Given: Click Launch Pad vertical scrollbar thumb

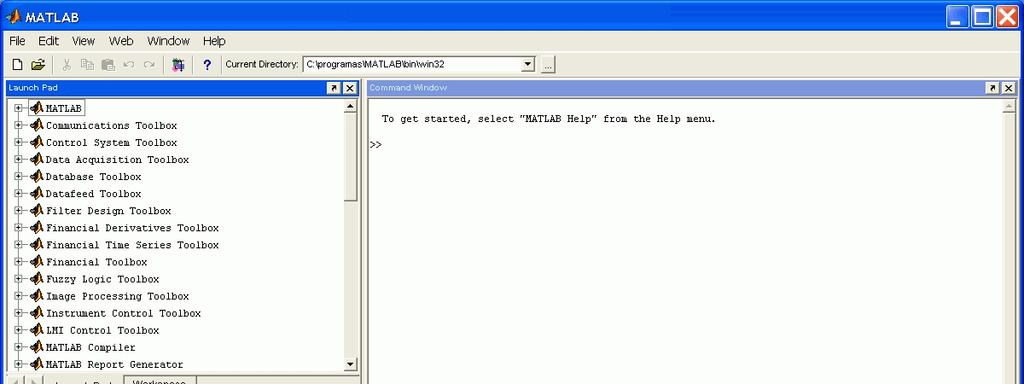Looking at the screenshot, I should coord(351,157).
